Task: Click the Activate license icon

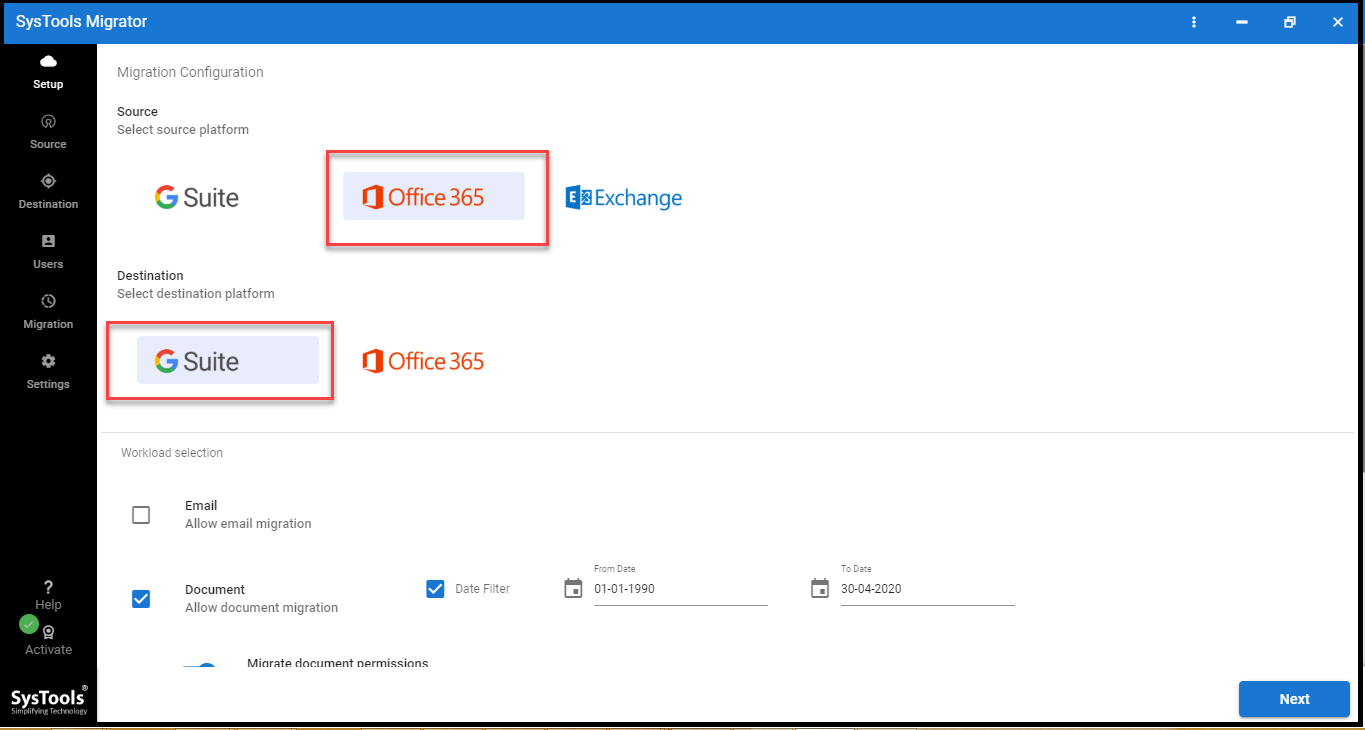Action: pos(48,632)
